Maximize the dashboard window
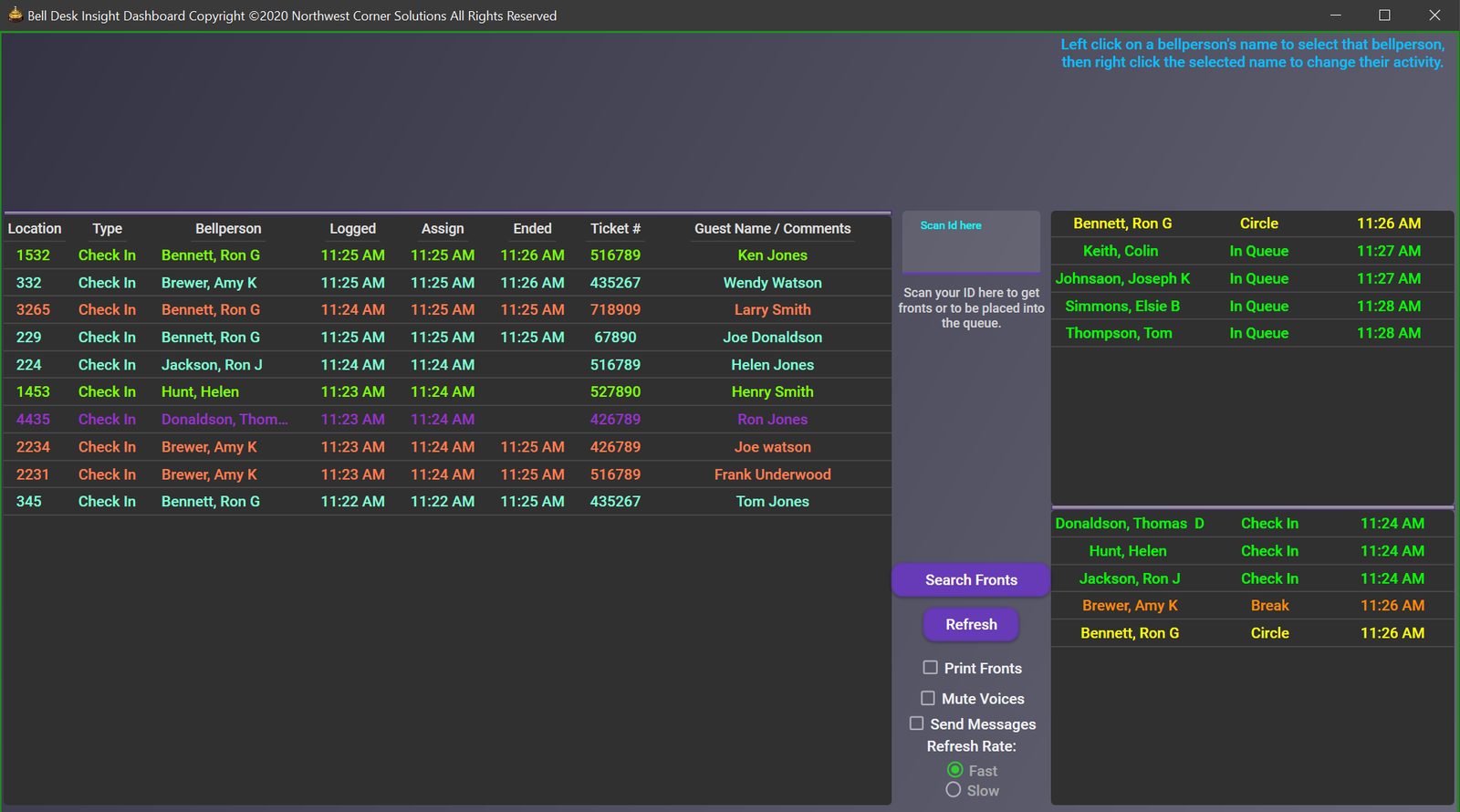This screenshot has width=1460, height=812. pos(1384,16)
